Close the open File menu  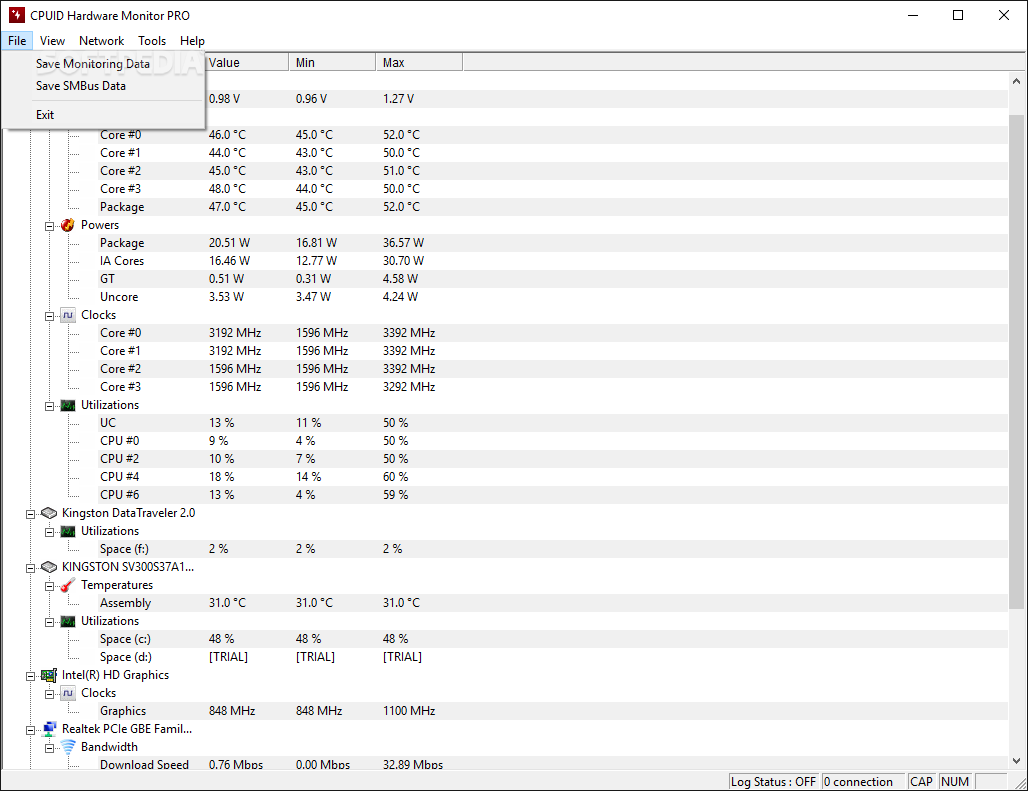point(17,41)
